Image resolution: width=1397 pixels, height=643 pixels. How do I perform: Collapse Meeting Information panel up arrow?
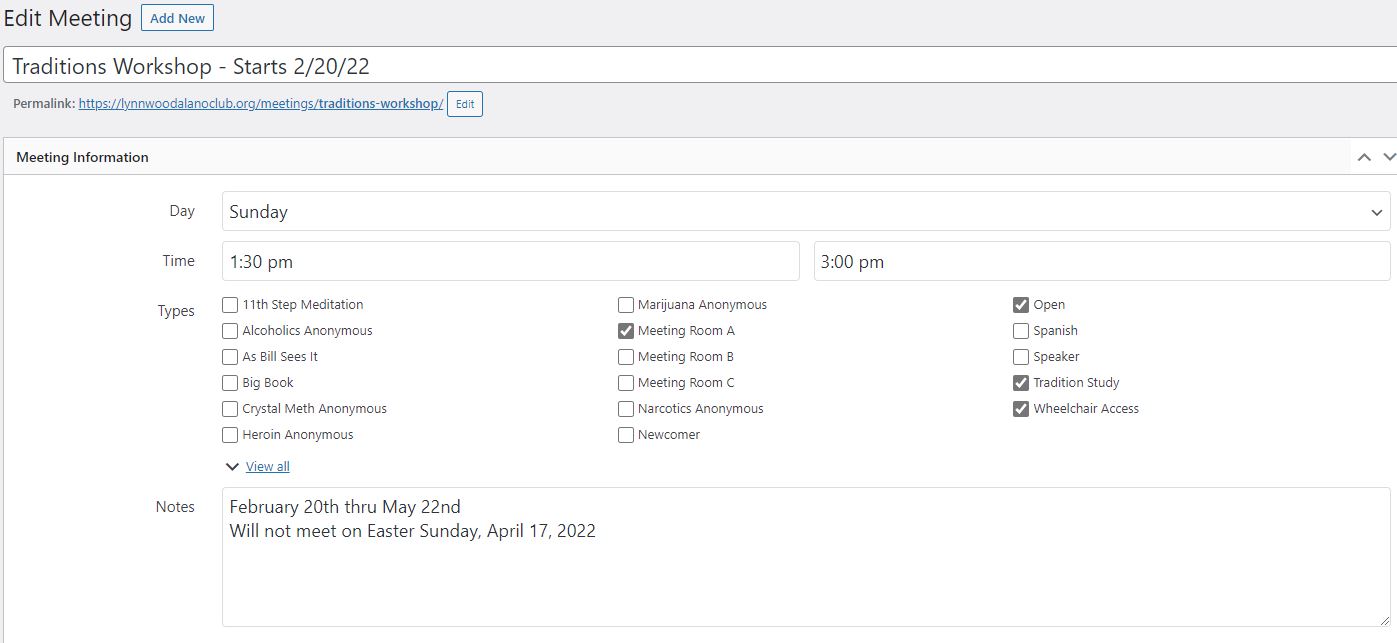coord(1364,157)
